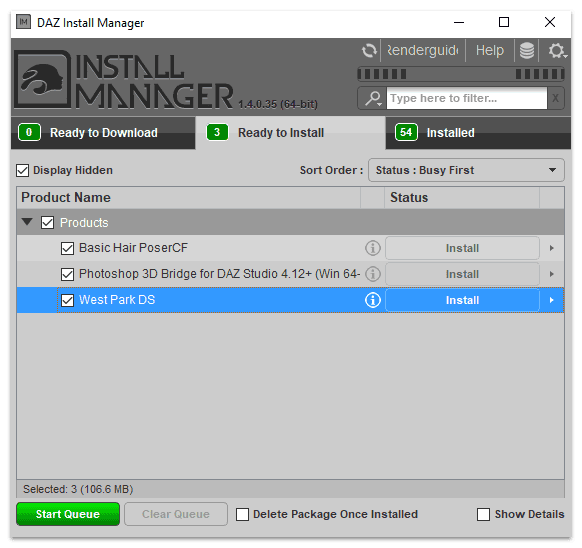Screen dimensions: 582x548
Task: Focus the Type here to filter field
Action: (x=467, y=98)
